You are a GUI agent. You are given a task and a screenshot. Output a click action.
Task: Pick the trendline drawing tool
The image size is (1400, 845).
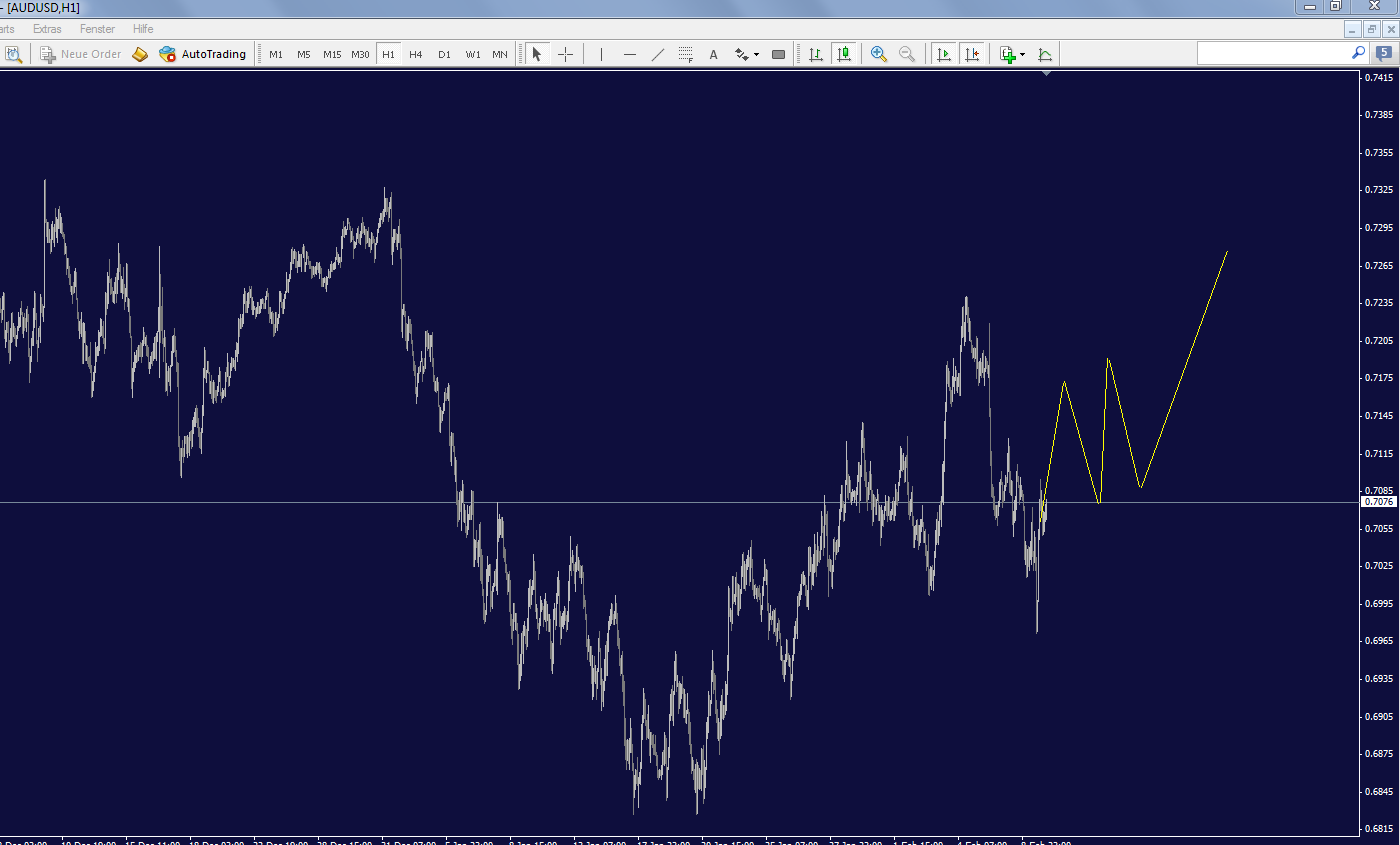[x=657, y=54]
